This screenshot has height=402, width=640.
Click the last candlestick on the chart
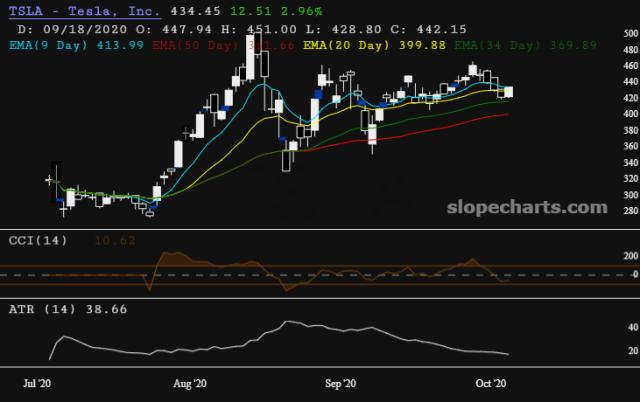pos(508,92)
